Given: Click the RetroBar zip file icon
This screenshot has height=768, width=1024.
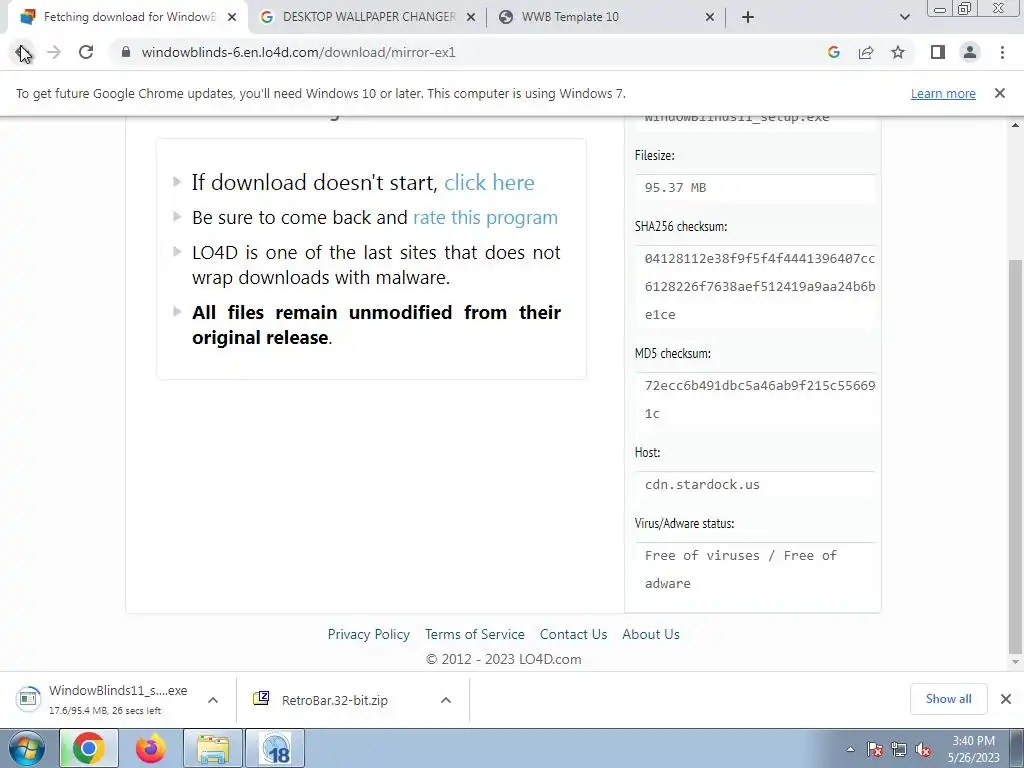Looking at the screenshot, I should tap(261, 699).
